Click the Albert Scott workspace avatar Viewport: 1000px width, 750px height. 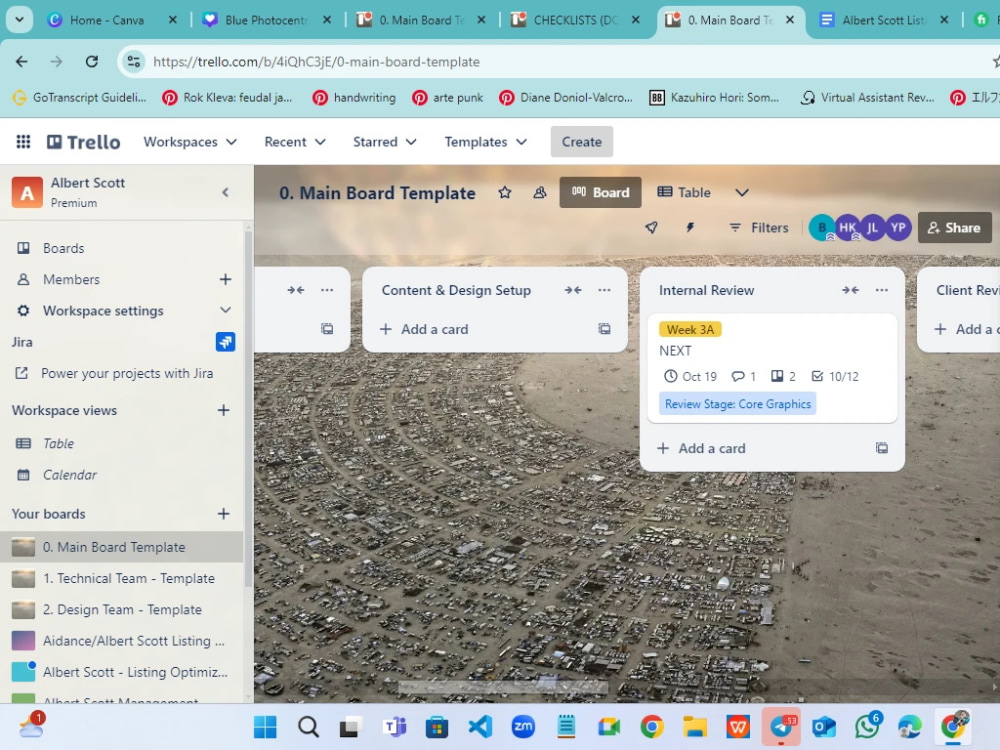(27, 193)
